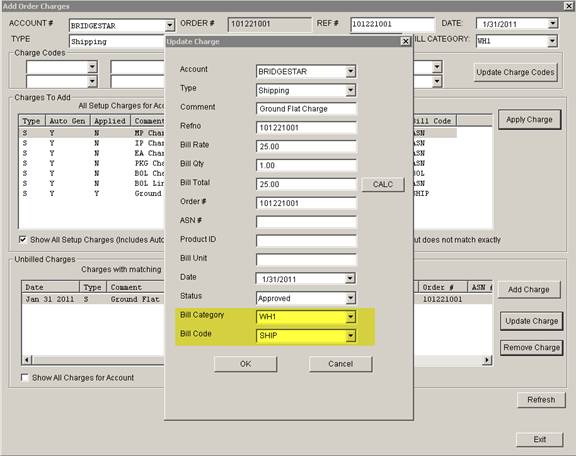The height and width of the screenshot is (456, 576).
Task: Toggle Show All Setup Charges checkbox
Action: (23, 240)
